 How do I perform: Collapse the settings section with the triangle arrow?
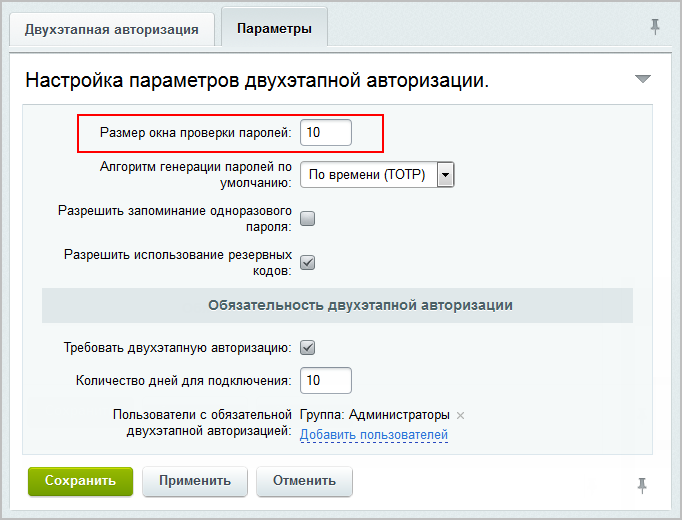(642, 79)
